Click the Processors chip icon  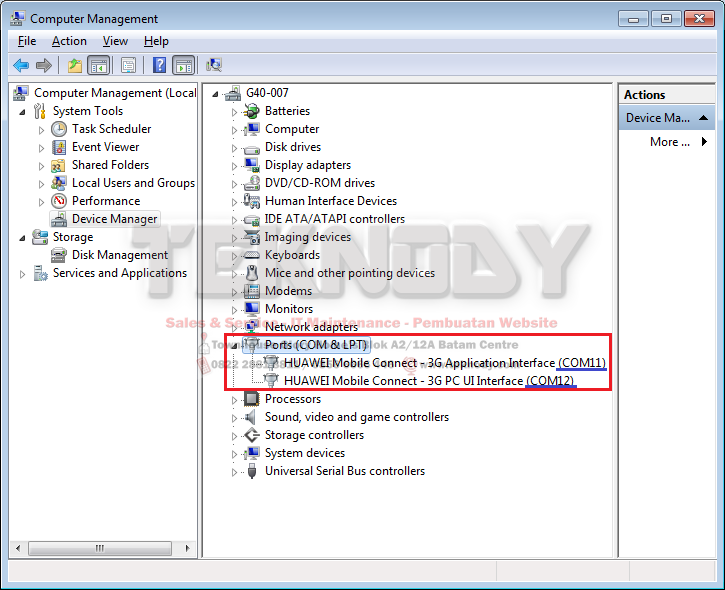coord(252,399)
